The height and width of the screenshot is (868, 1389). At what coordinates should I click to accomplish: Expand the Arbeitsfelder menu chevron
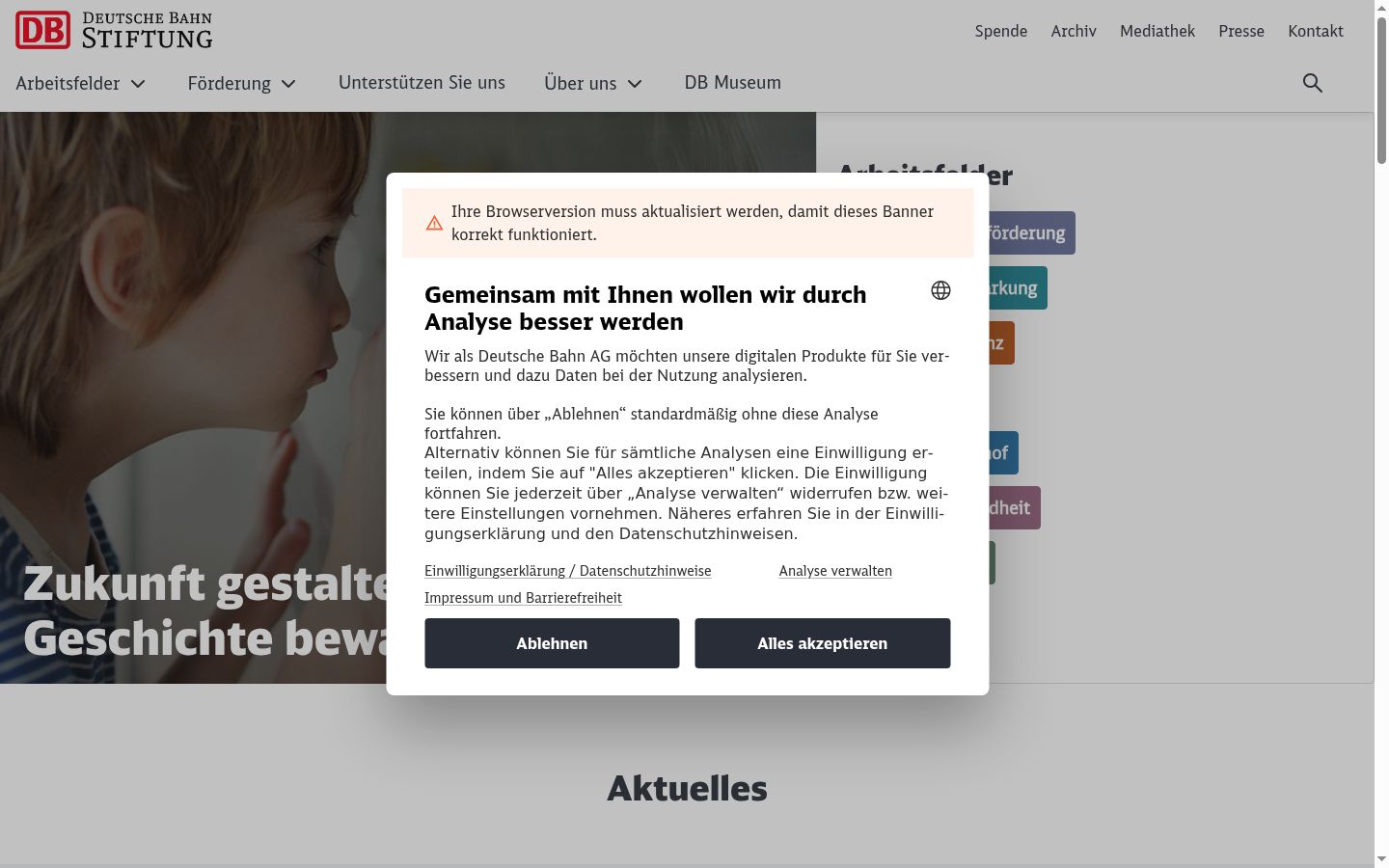[138, 84]
